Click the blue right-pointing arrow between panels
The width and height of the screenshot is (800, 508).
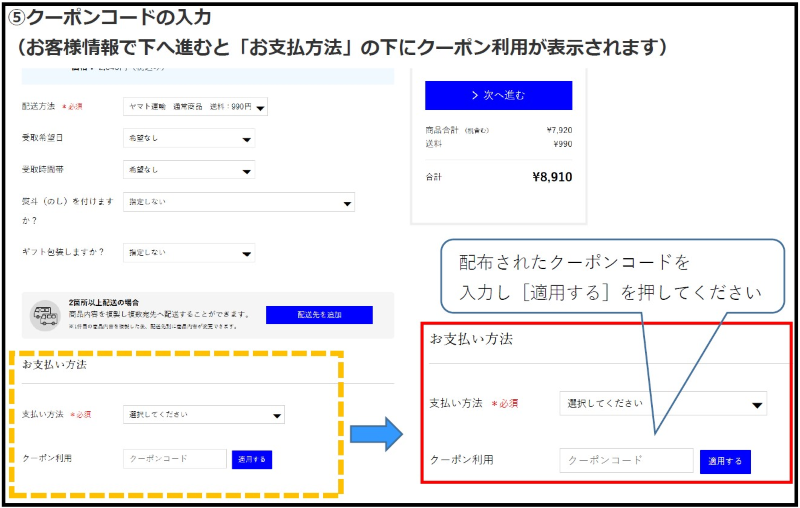point(375,433)
